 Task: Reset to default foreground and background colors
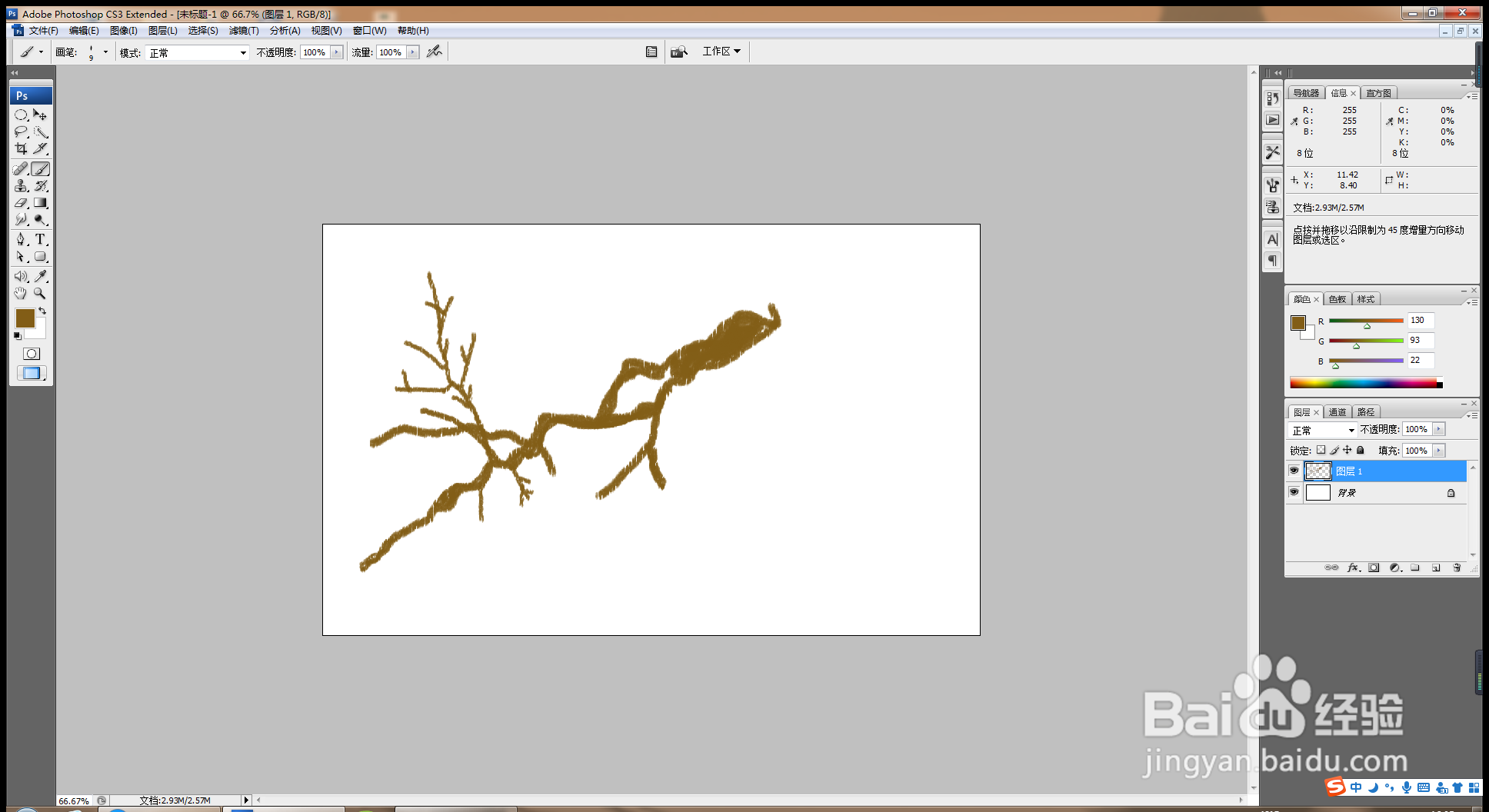click(x=17, y=336)
